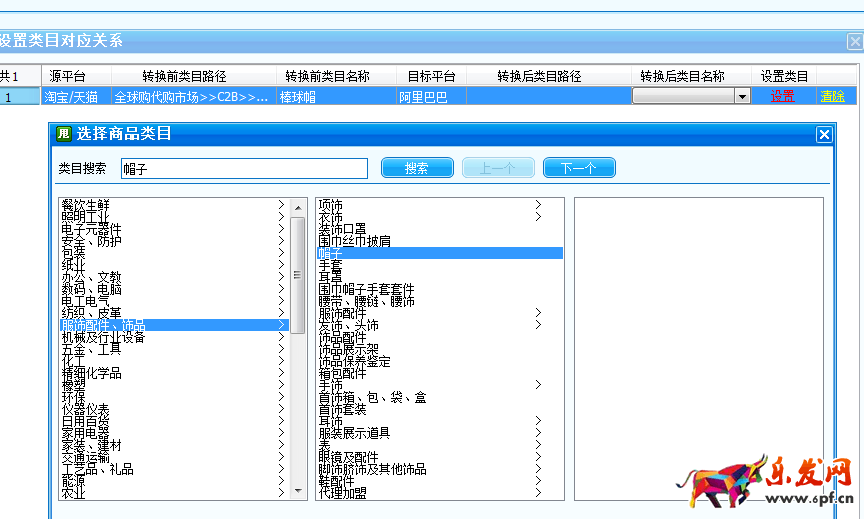
Task: Click the green app icon in dialog title
Action: pyautogui.click(x=64, y=134)
